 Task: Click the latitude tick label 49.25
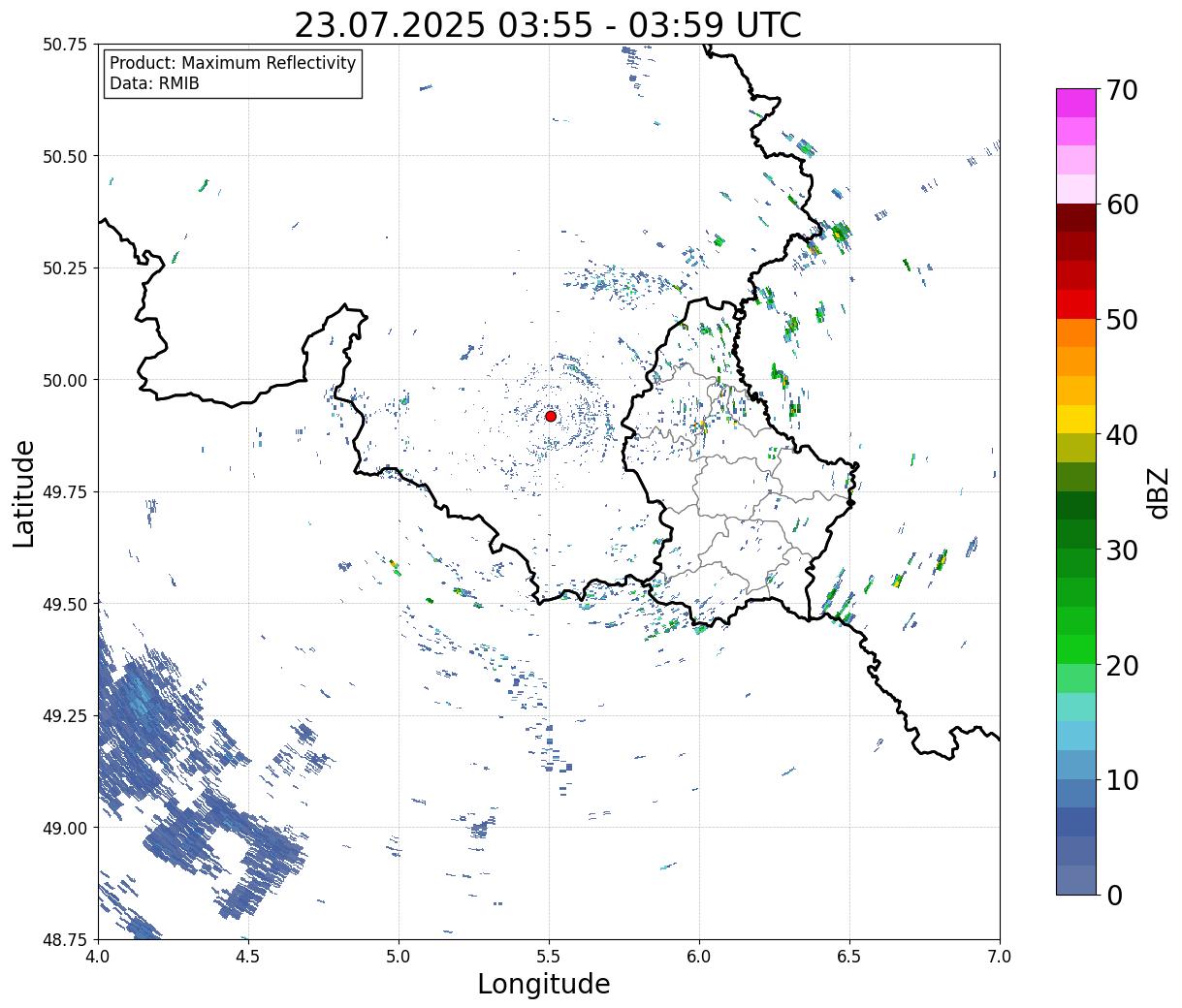65,716
